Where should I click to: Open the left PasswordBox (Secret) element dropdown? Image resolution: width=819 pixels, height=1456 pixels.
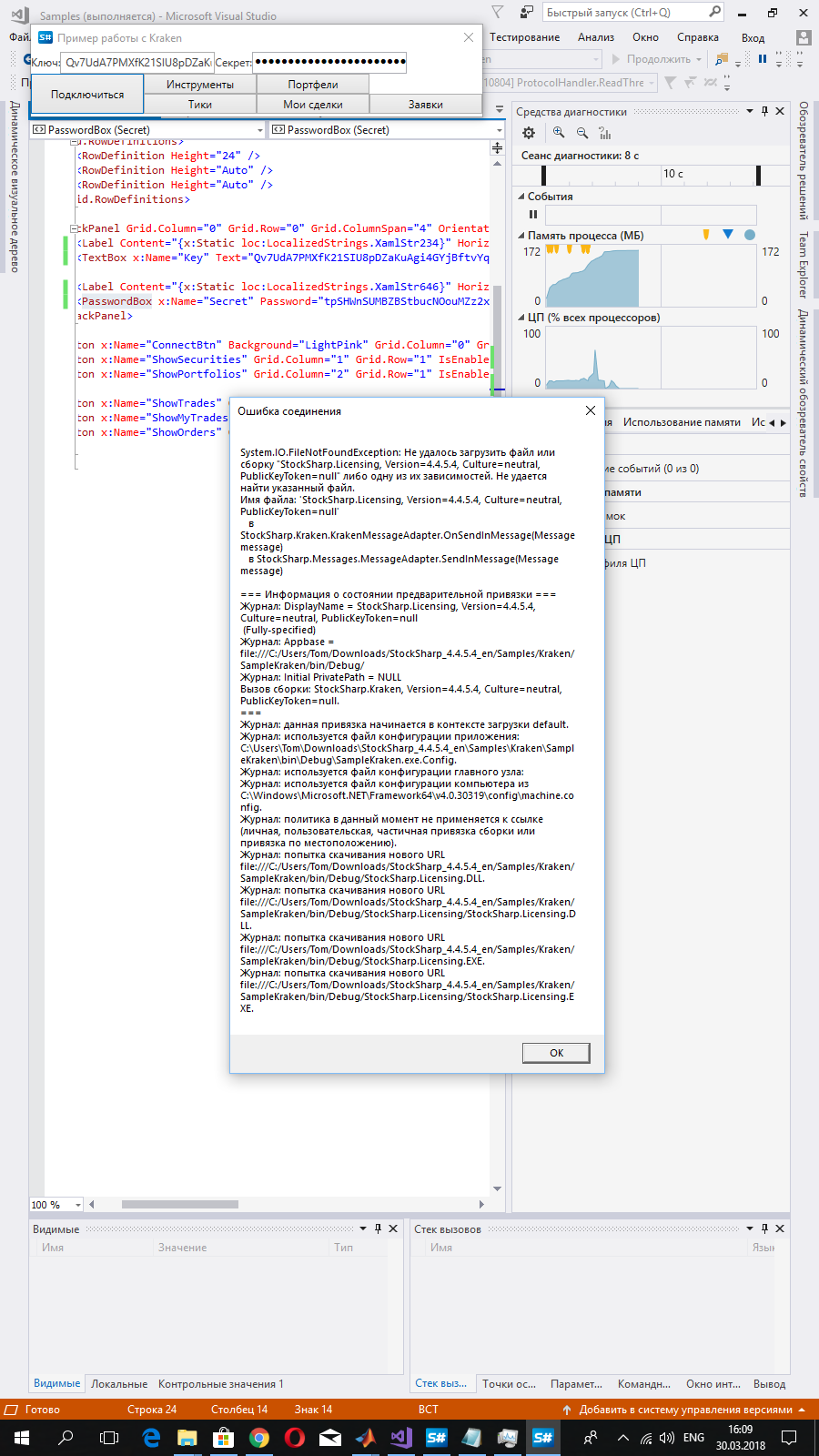pos(260,130)
